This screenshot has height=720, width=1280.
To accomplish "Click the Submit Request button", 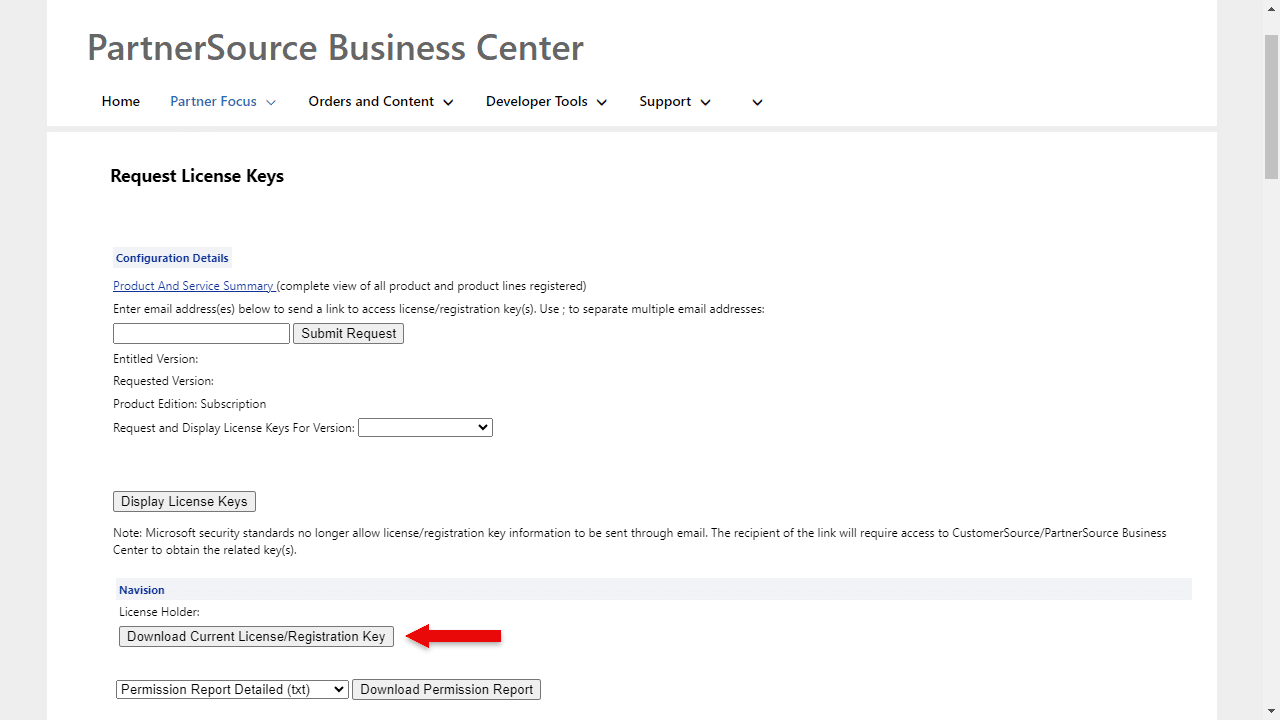I will (x=348, y=333).
